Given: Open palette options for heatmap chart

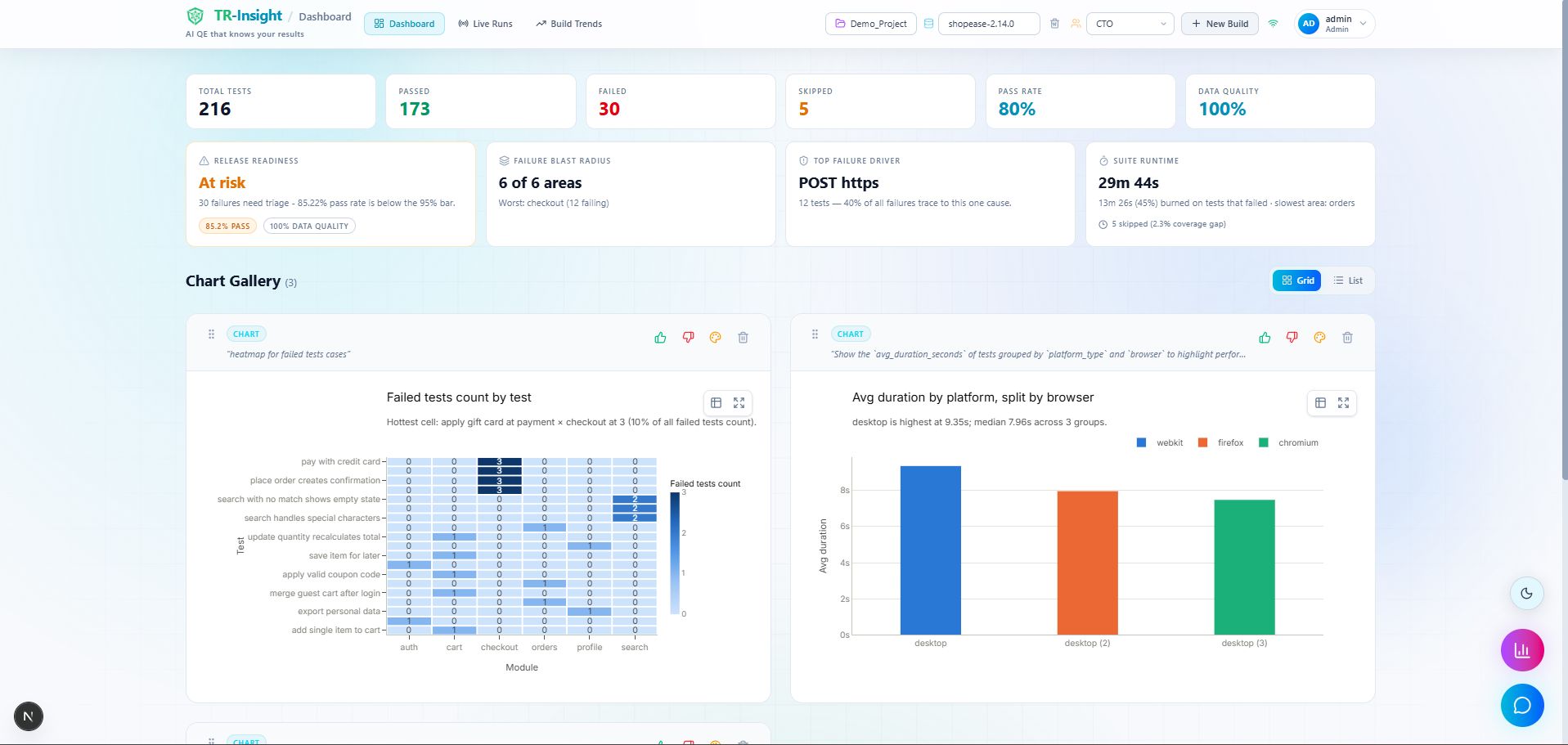Looking at the screenshot, I should click(715, 338).
